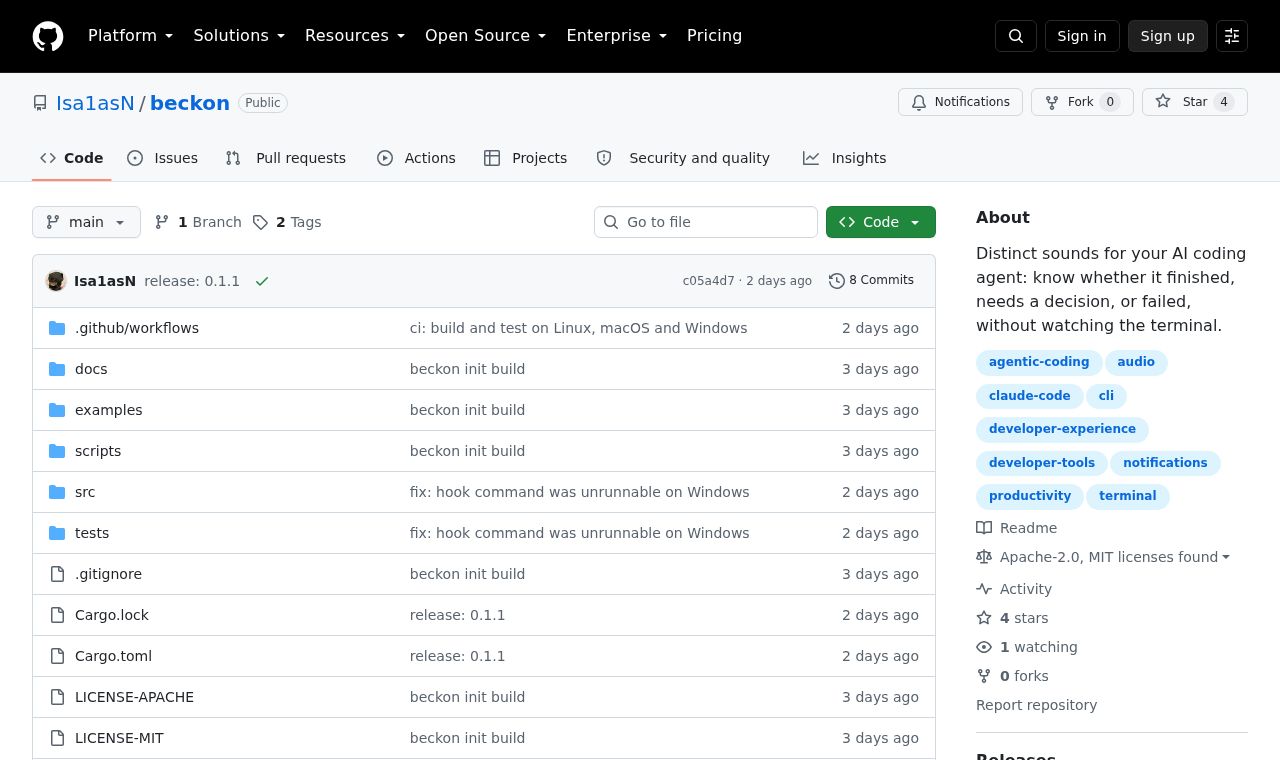
Task: Click the LICENSE-APACHE file icon
Action: pos(57,697)
